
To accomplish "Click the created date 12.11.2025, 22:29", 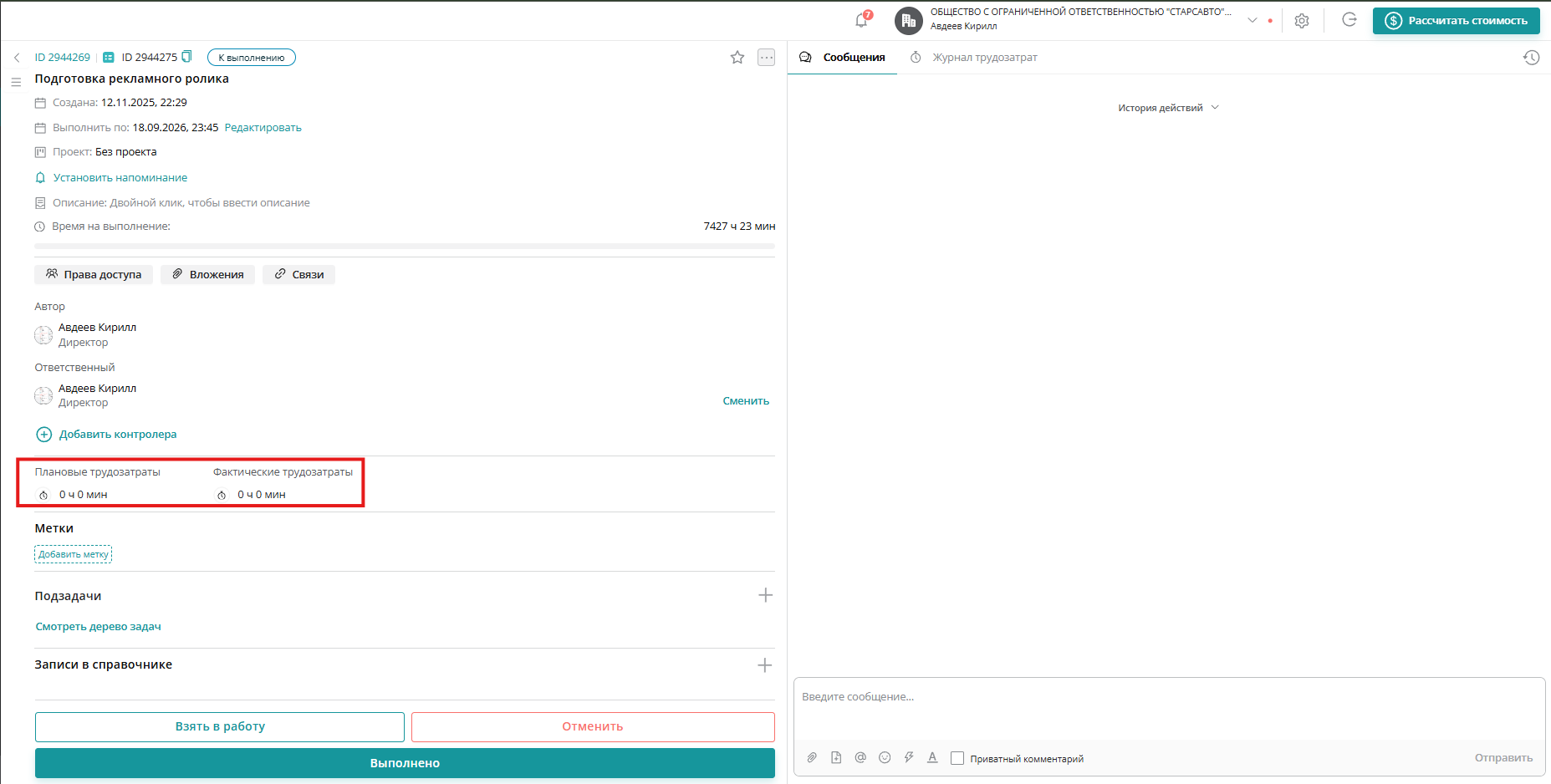I will coord(144,103).
